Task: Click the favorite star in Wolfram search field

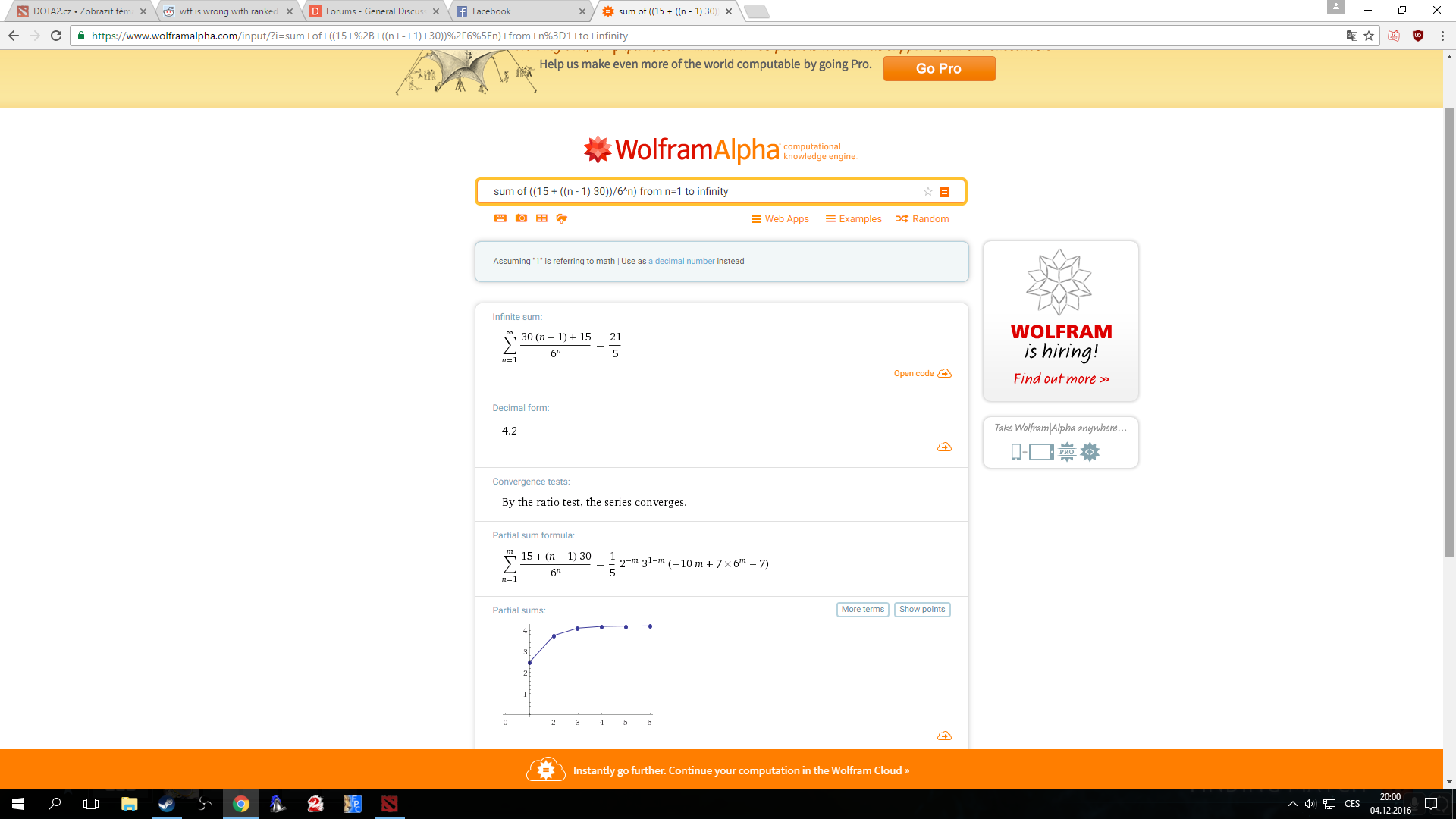Action: coord(927,192)
